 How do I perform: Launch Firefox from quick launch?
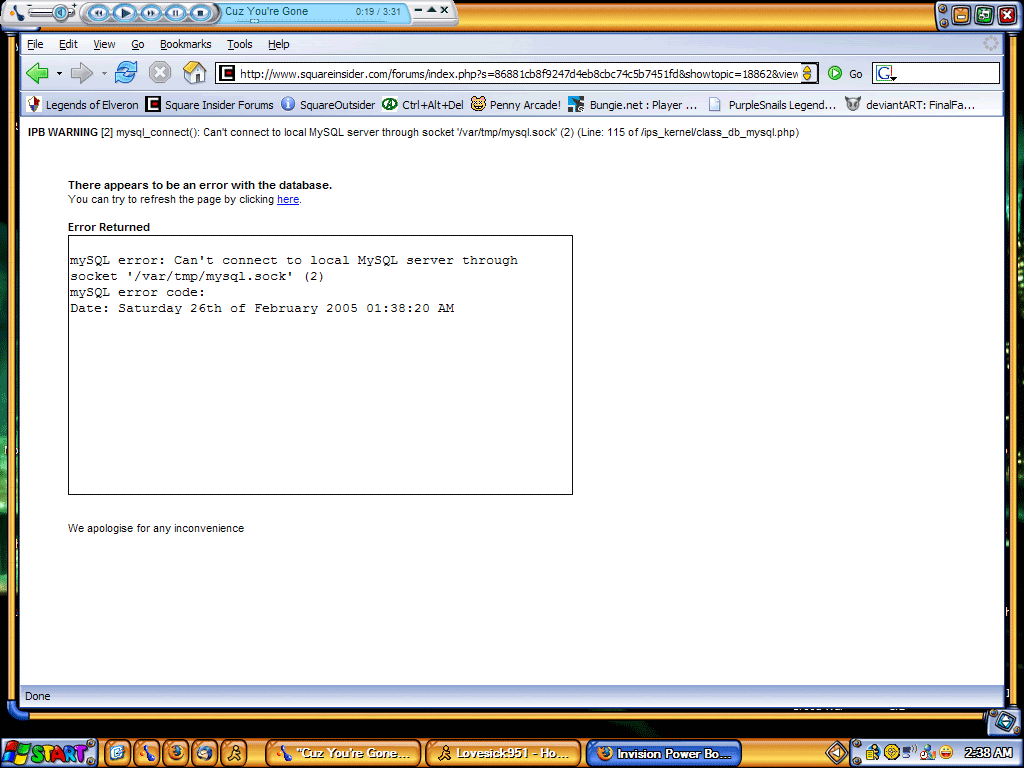[x=176, y=753]
